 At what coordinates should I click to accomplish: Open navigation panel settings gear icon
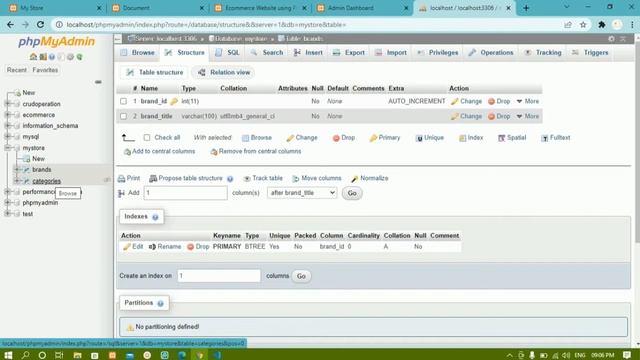[x=70, y=57]
